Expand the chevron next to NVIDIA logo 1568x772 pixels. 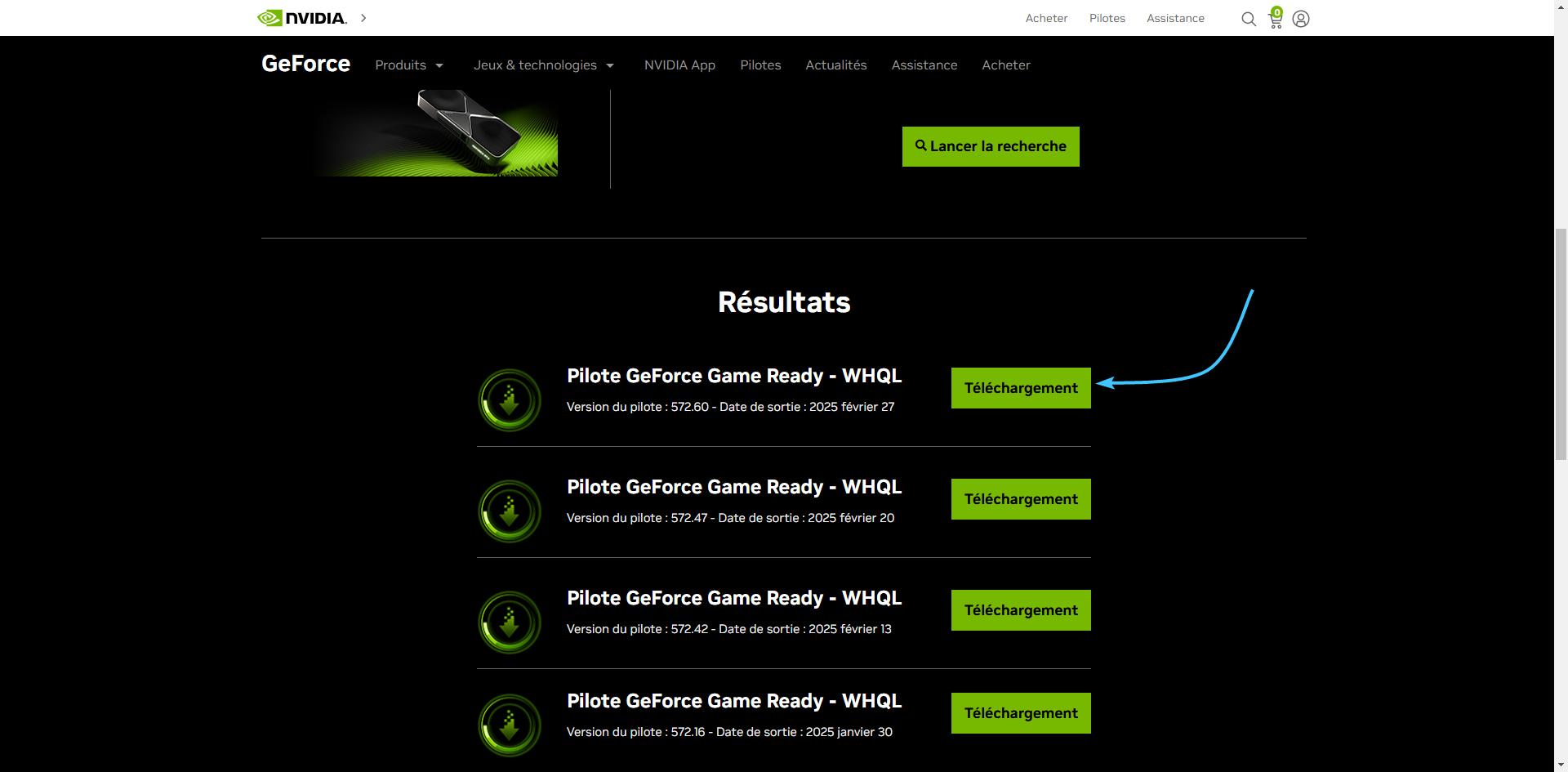pos(363,18)
